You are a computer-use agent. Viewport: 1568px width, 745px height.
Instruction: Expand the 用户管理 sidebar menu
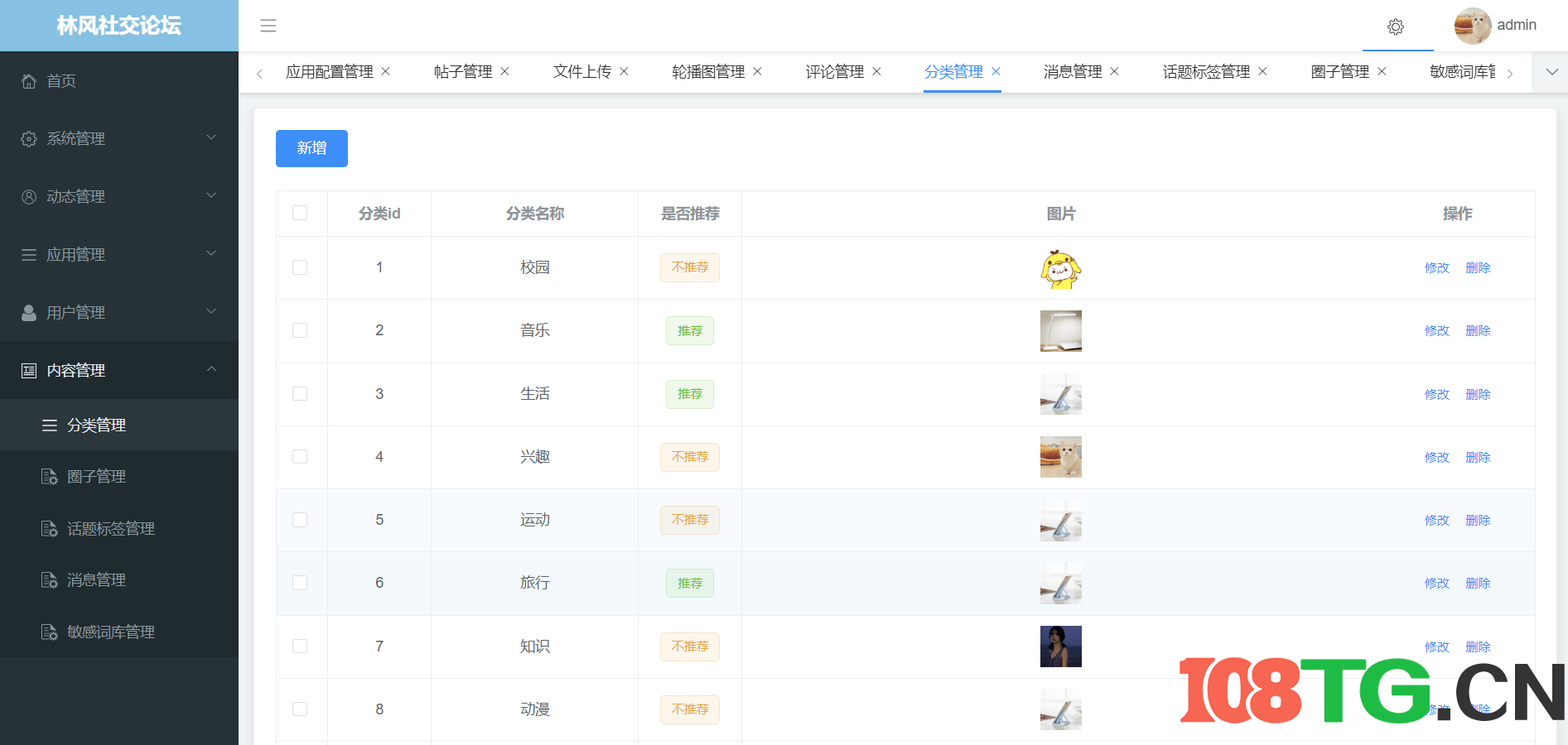pos(77,312)
